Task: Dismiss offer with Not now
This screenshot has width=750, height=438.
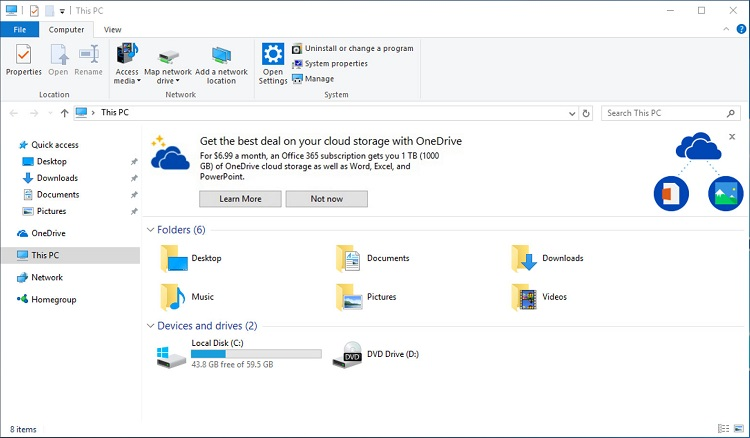Action: [x=327, y=199]
